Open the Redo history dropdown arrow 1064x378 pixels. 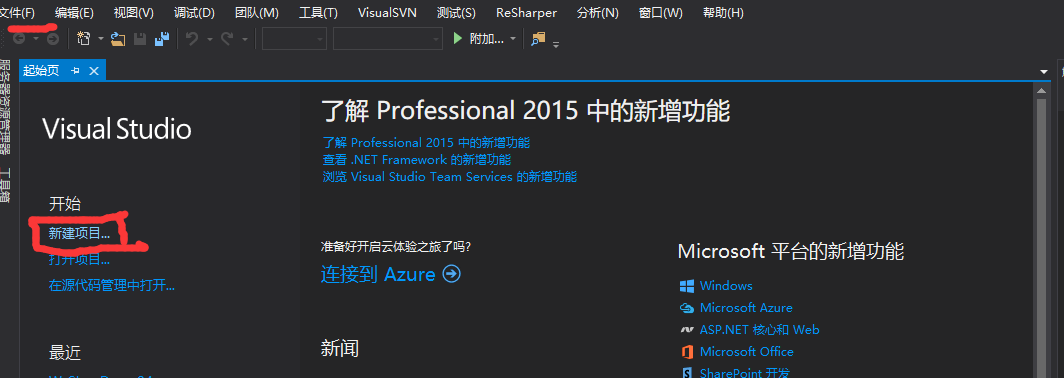pyautogui.click(x=245, y=39)
